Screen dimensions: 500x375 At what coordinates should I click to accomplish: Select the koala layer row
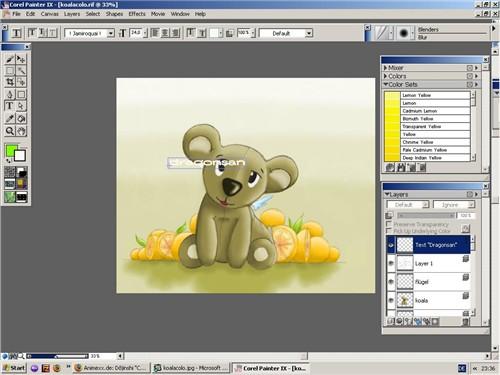click(x=428, y=300)
